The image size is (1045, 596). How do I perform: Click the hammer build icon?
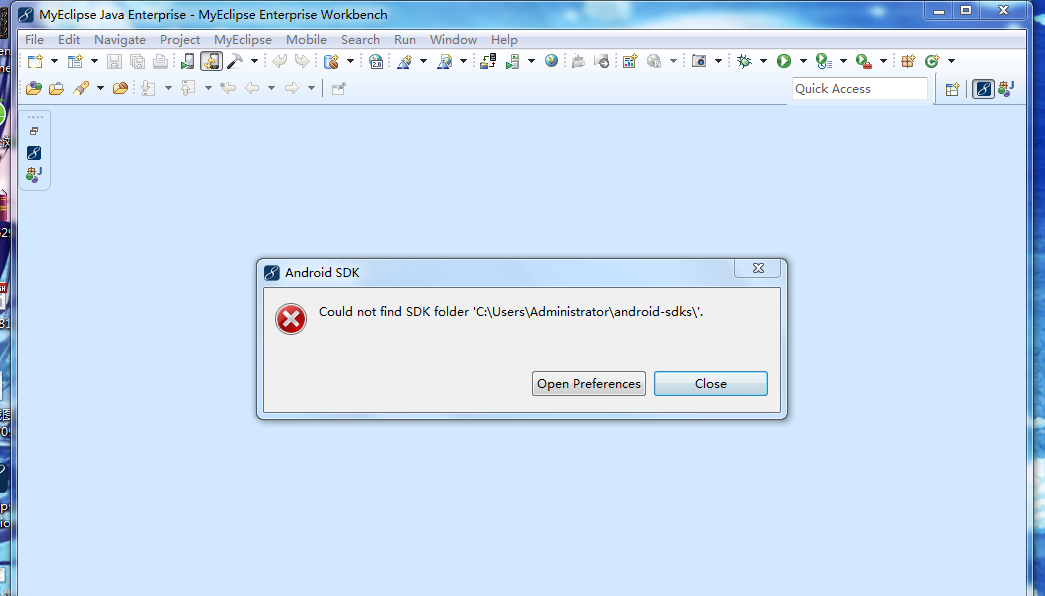tap(235, 61)
